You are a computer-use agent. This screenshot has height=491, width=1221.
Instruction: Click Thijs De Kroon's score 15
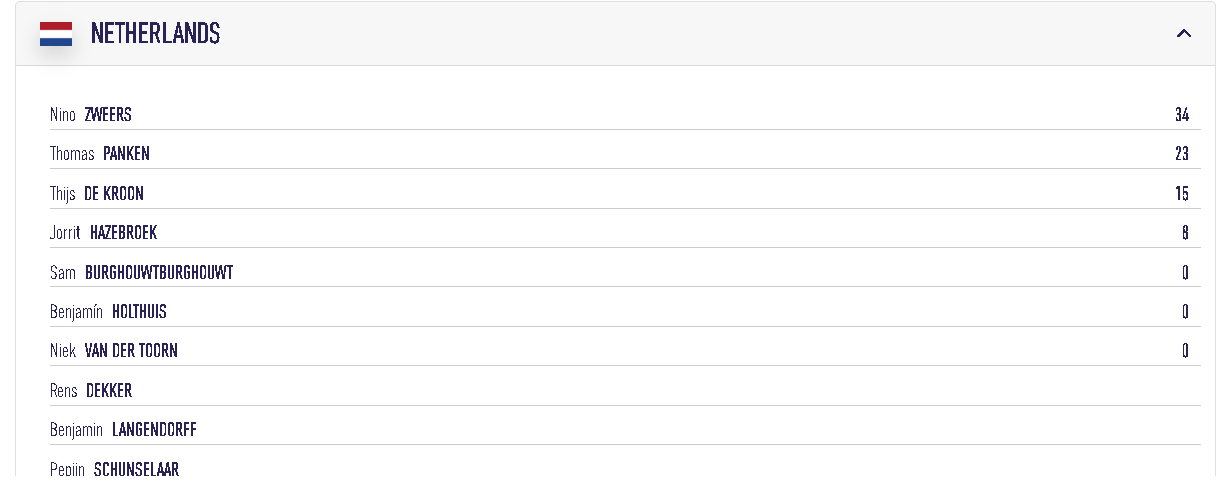[1182, 194]
